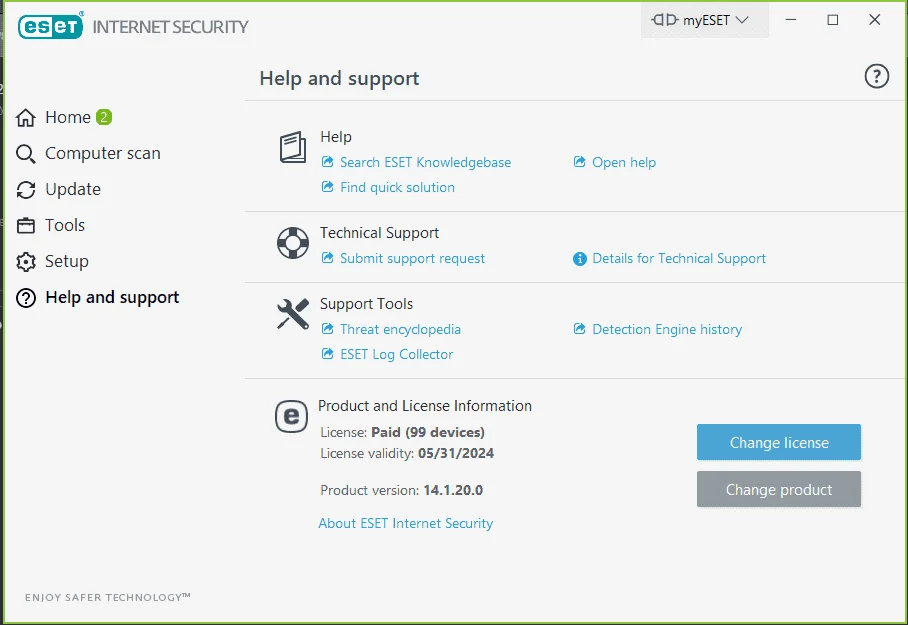This screenshot has width=908, height=625.
Task: Close the ESET window
Action: 874,20
